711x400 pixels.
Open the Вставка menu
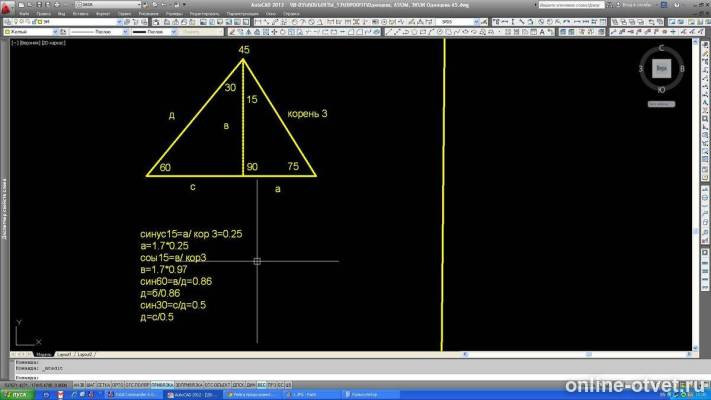pos(80,14)
